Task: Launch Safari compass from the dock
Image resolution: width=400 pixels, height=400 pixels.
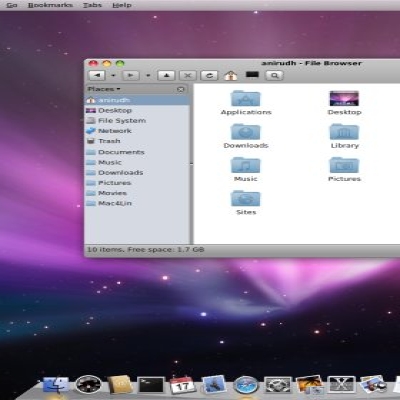Action: click(246, 385)
